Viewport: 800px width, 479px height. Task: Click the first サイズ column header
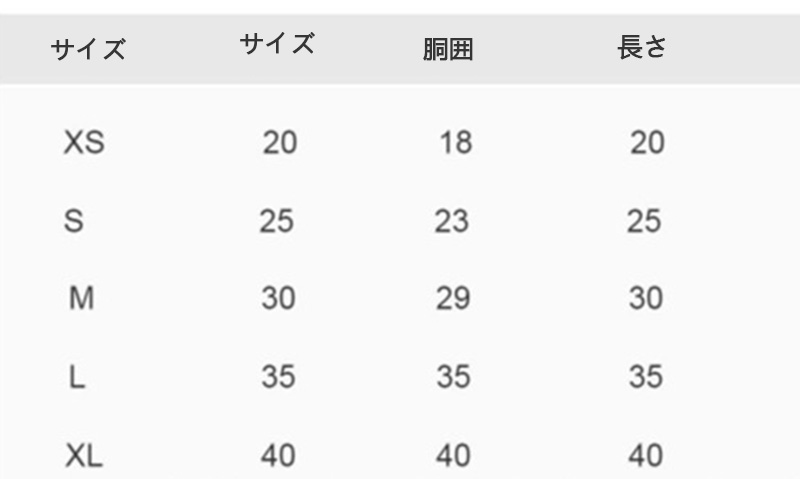(x=88, y=49)
